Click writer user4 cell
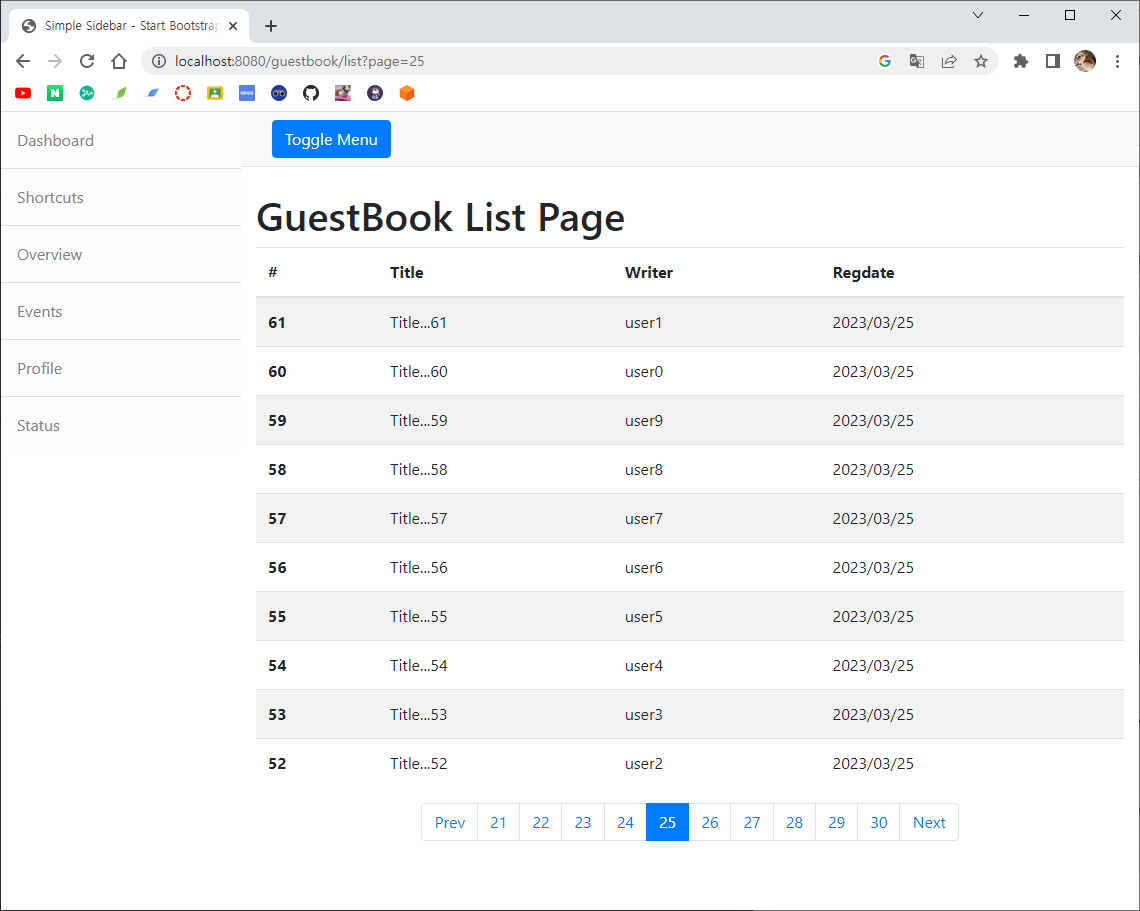Screen dimensions: 1140x911 [x=717, y=665]
